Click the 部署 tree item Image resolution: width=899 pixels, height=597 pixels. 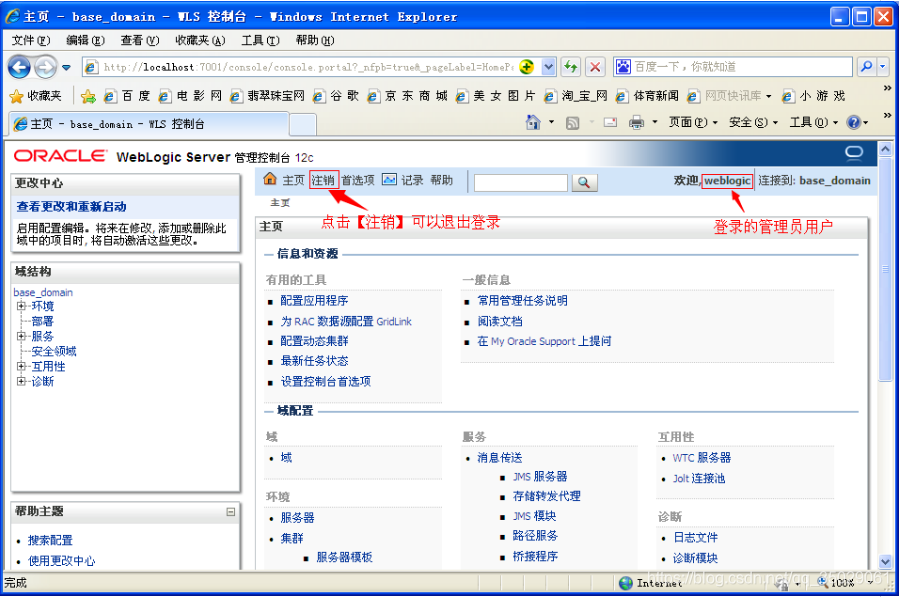42,321
